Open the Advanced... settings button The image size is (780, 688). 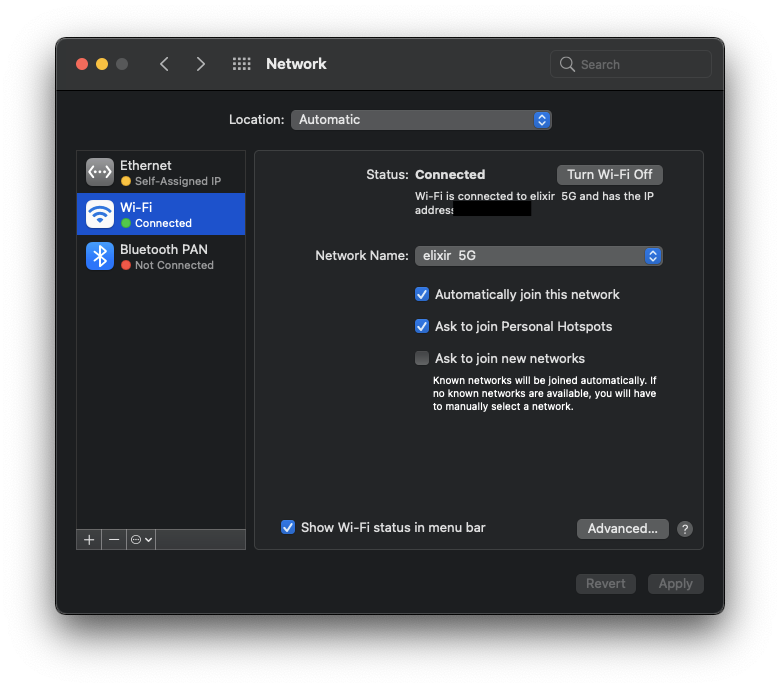pos(622,529)
